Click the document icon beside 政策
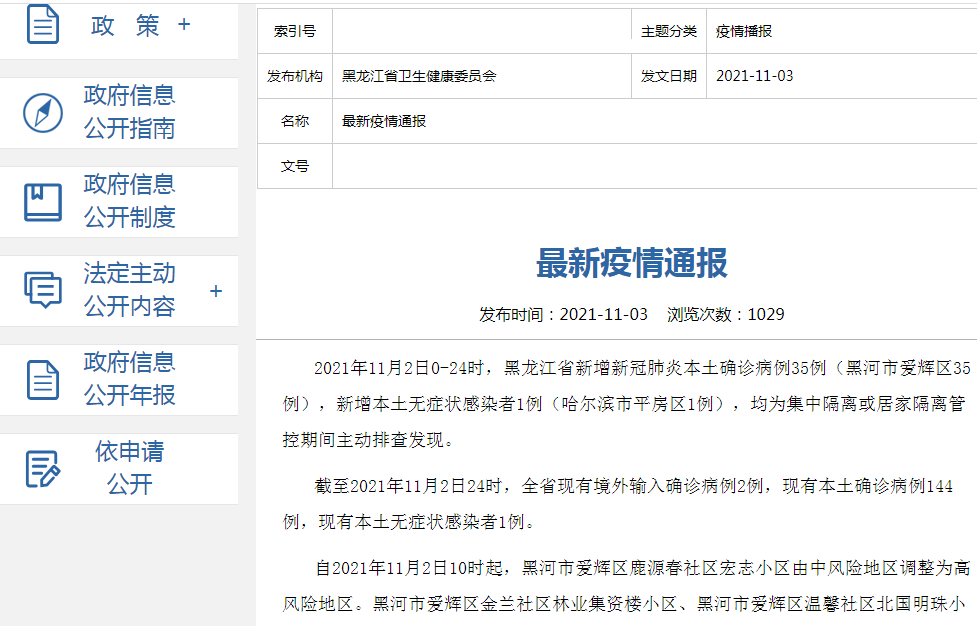 pyautogui.click(x=43, y=24)
